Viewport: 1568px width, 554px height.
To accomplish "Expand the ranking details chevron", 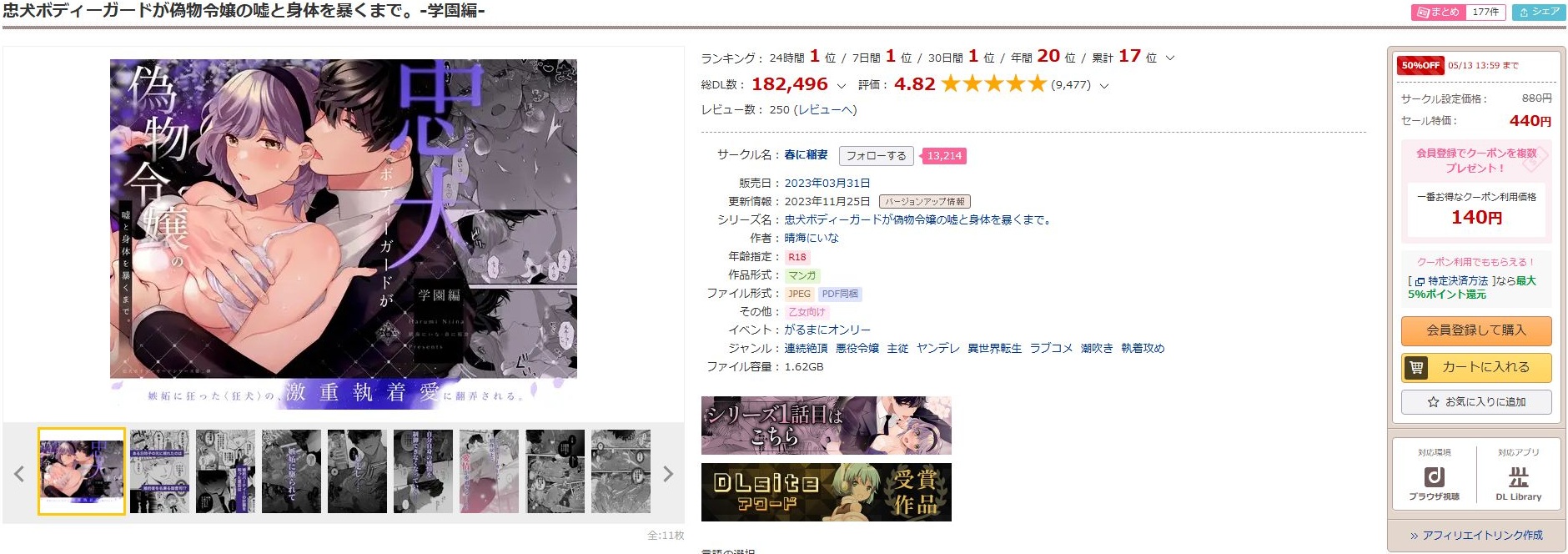I will (x=1170, y=58).
